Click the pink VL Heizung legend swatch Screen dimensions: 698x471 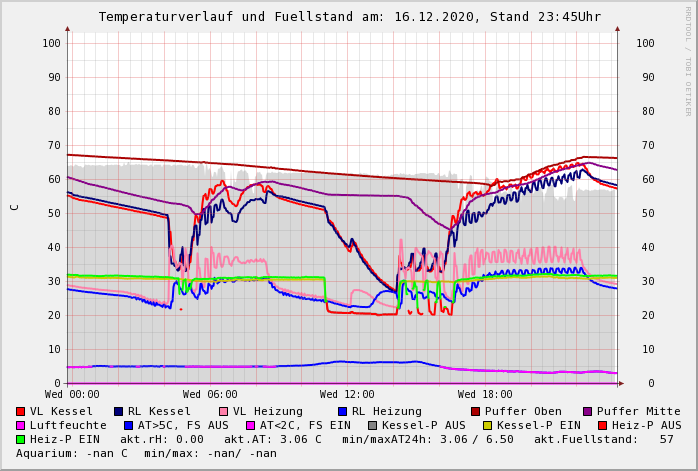click(x=223, y=412)
